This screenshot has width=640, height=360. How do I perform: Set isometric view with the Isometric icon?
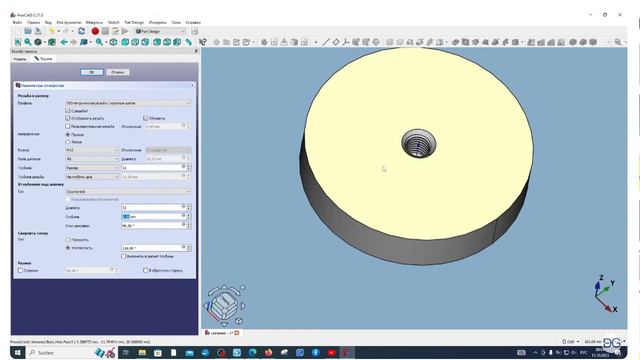point(113,42)
